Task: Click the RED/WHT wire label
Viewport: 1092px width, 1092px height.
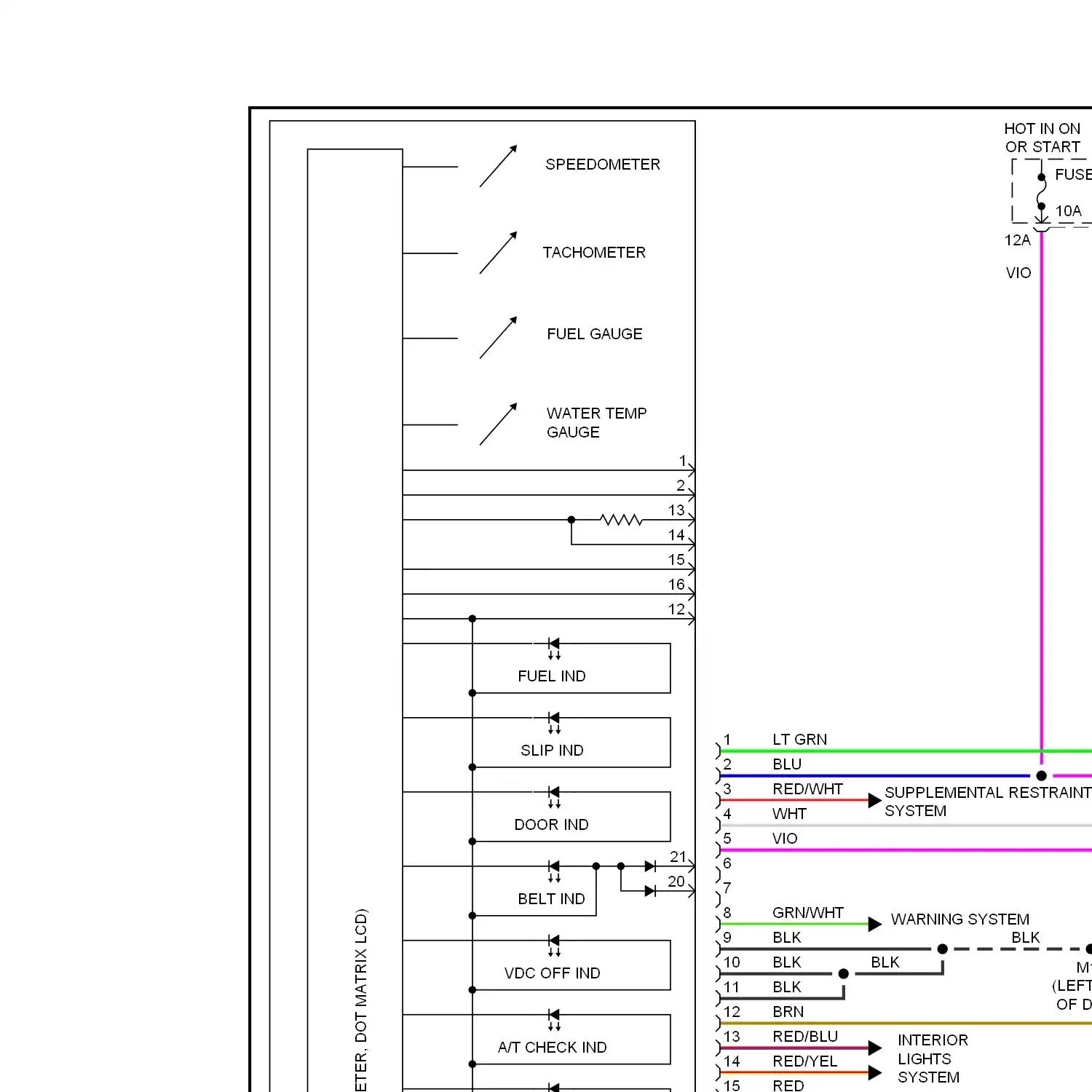Action: pyautogui.click(x=808, y=789)
